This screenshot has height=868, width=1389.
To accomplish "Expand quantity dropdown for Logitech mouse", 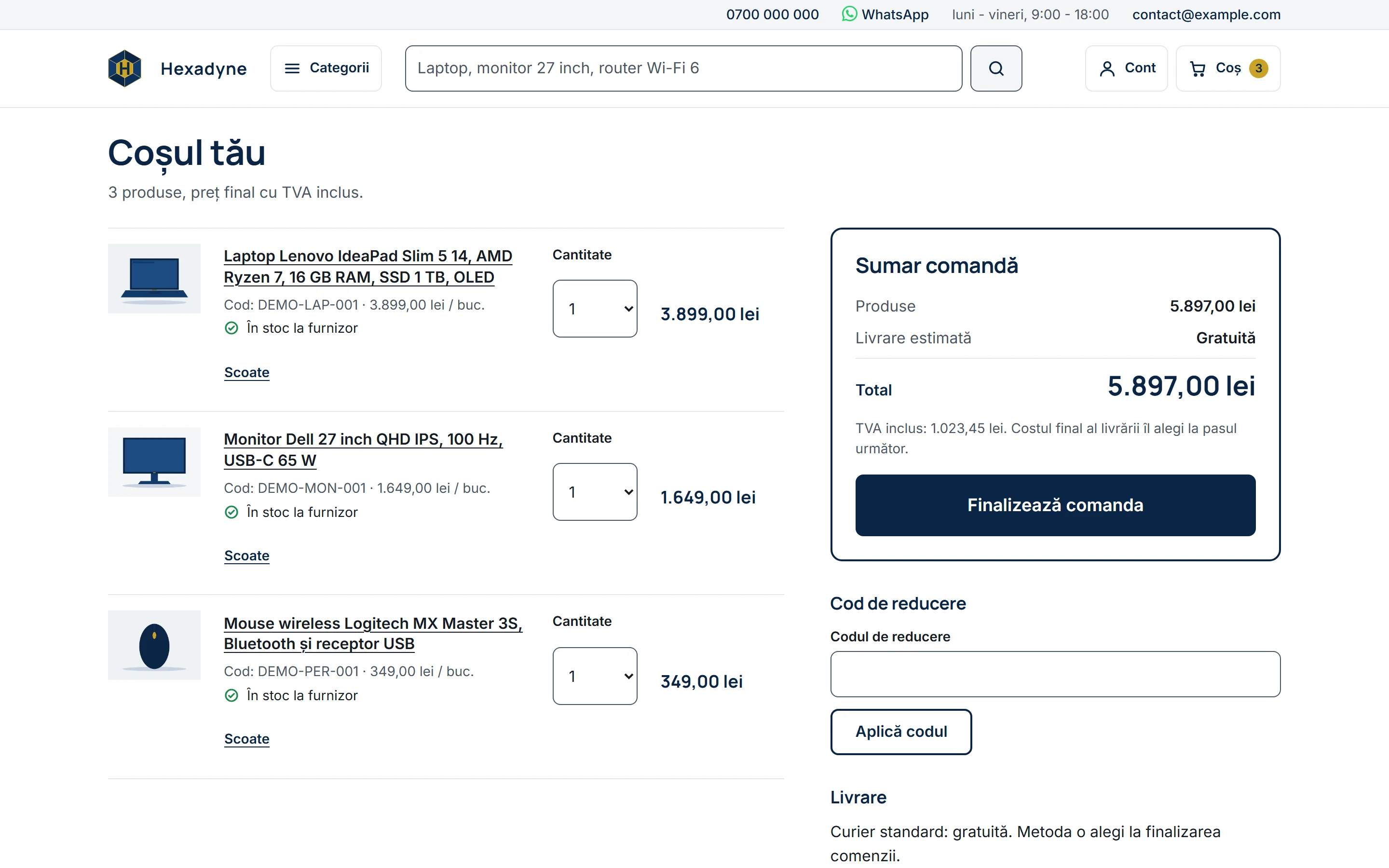I will (595, 676).
